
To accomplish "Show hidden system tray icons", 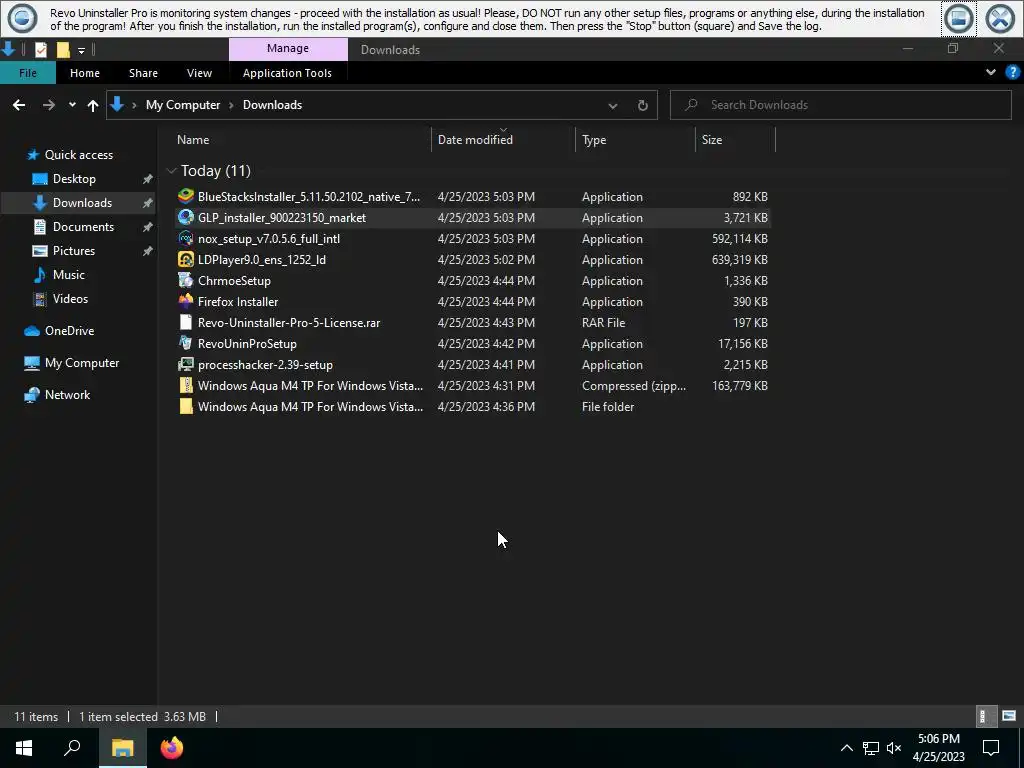I will tap(846, 748).
